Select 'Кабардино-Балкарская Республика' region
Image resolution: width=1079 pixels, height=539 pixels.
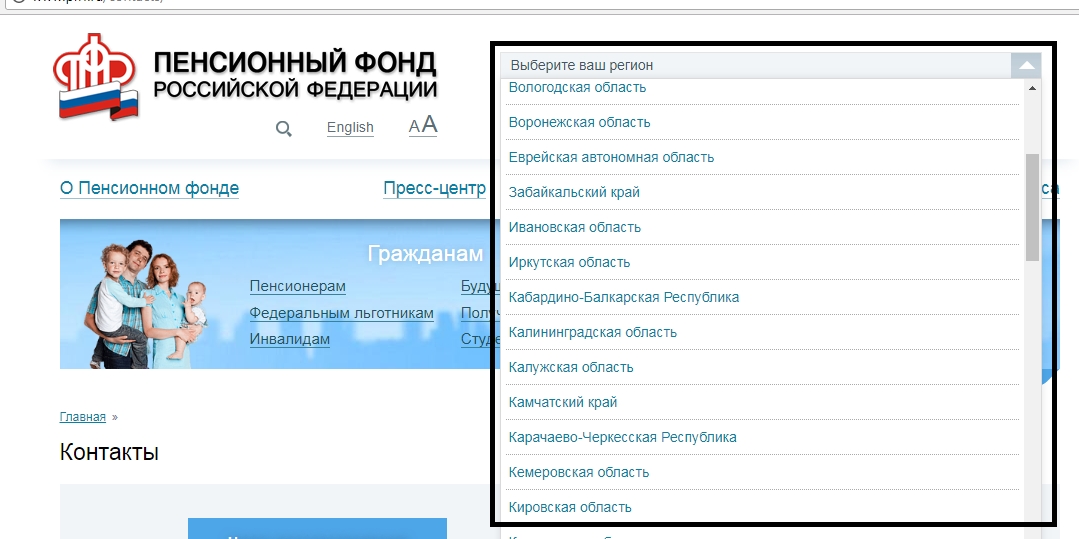[623, 297]
